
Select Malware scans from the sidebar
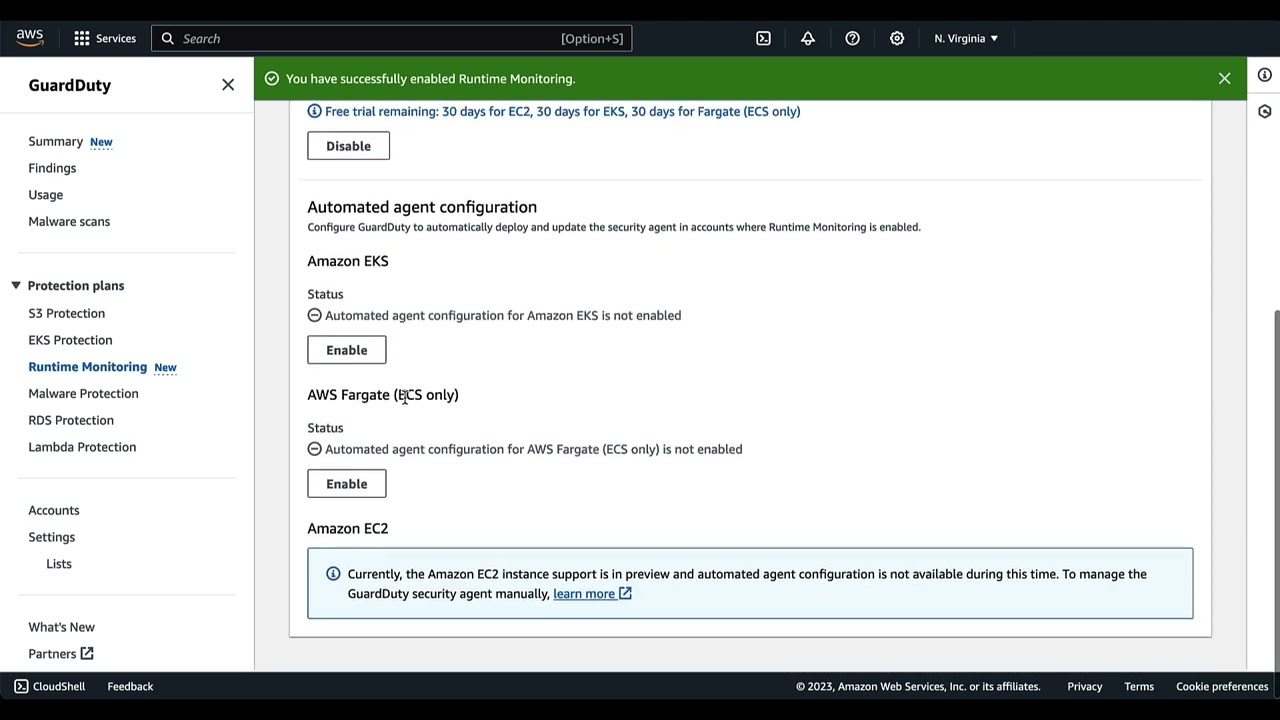(69, 221)
